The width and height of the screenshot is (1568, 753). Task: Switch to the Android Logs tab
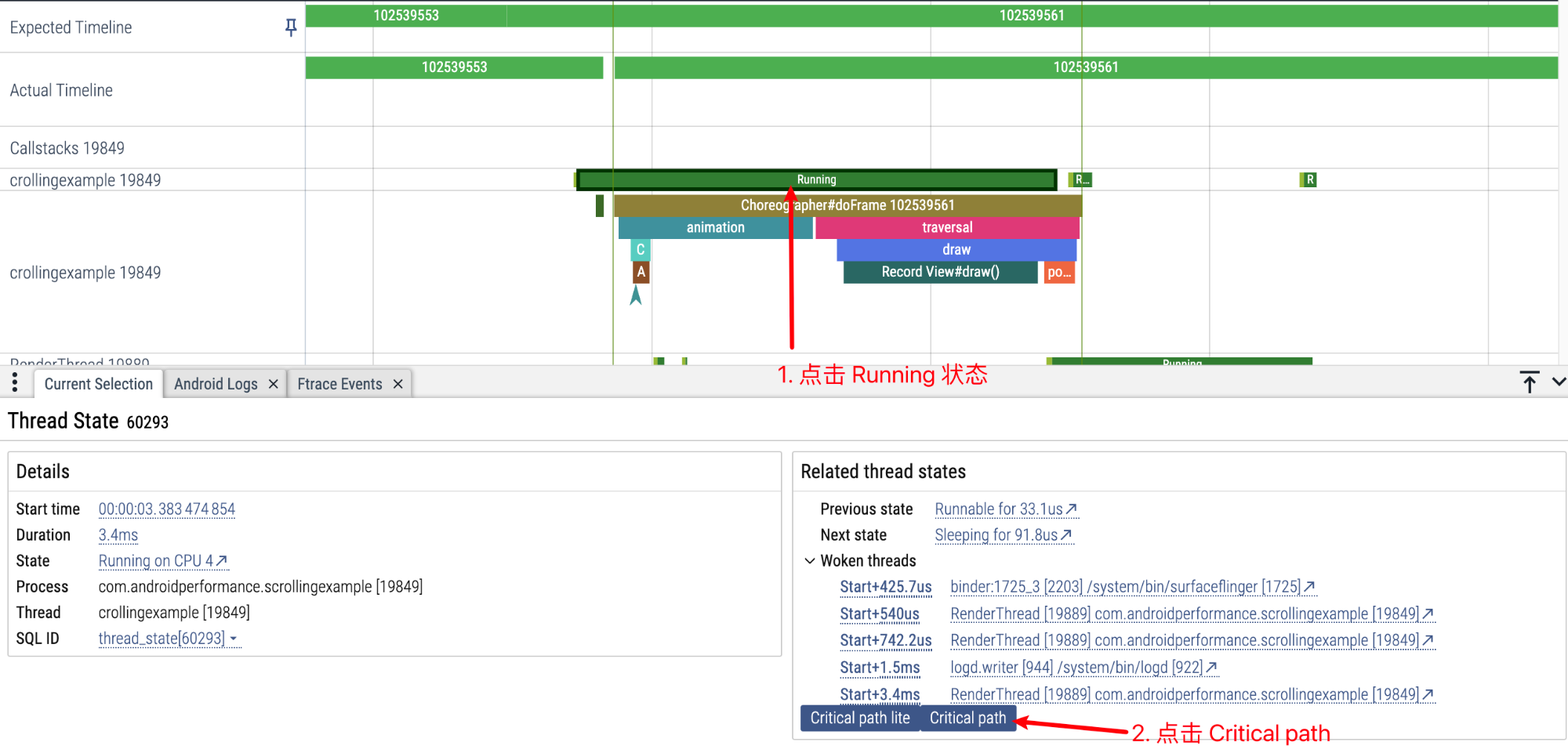216,384
